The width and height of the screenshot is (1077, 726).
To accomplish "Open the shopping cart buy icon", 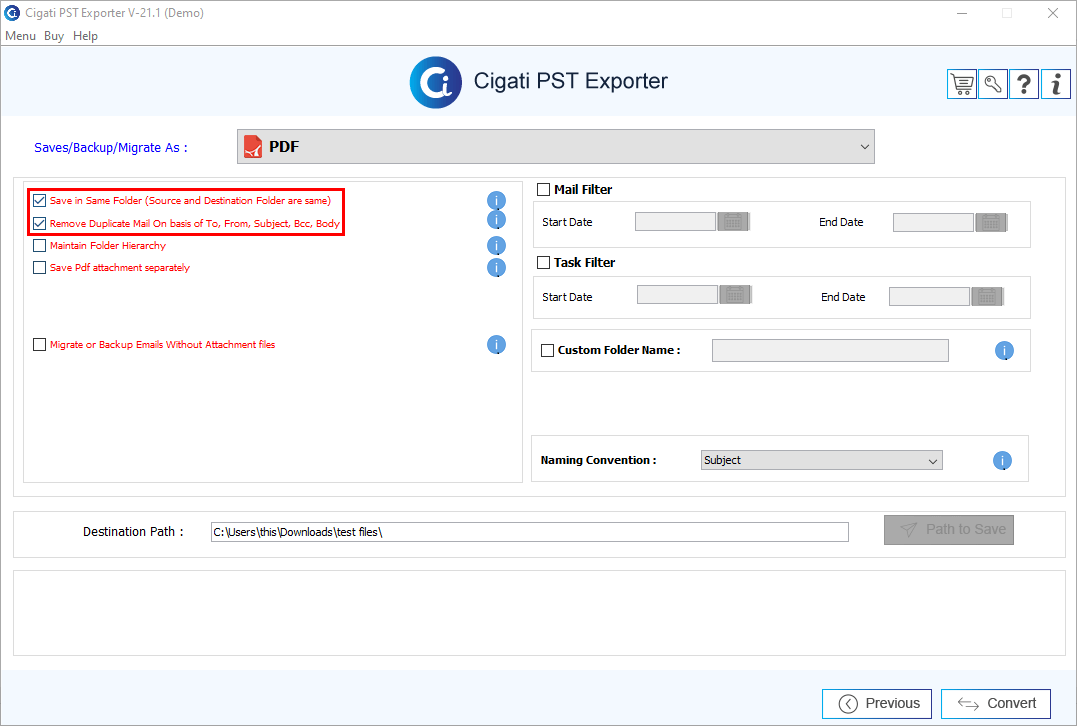I will tap(962, 84).
